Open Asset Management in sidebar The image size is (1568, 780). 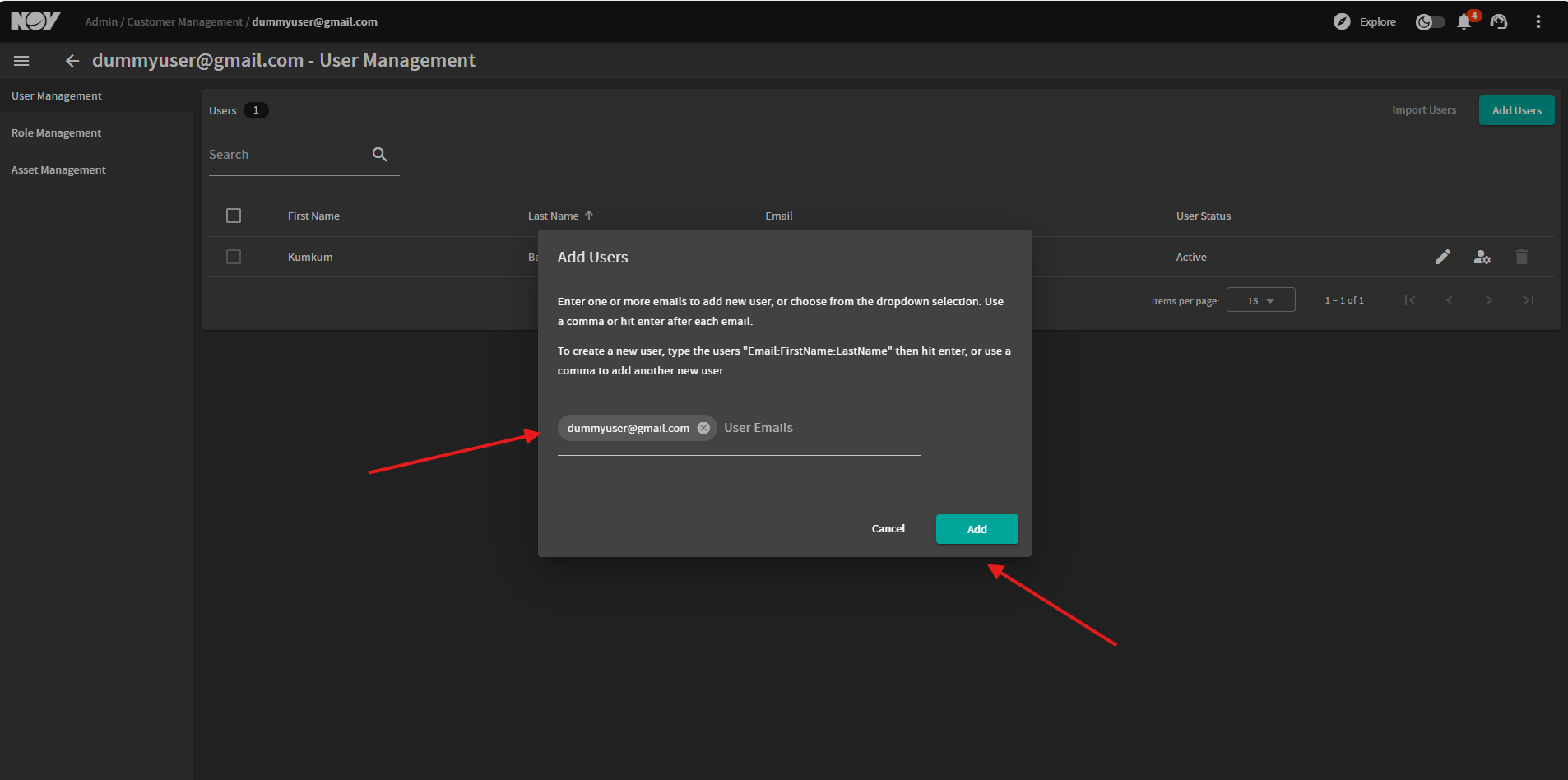(58, 170)
